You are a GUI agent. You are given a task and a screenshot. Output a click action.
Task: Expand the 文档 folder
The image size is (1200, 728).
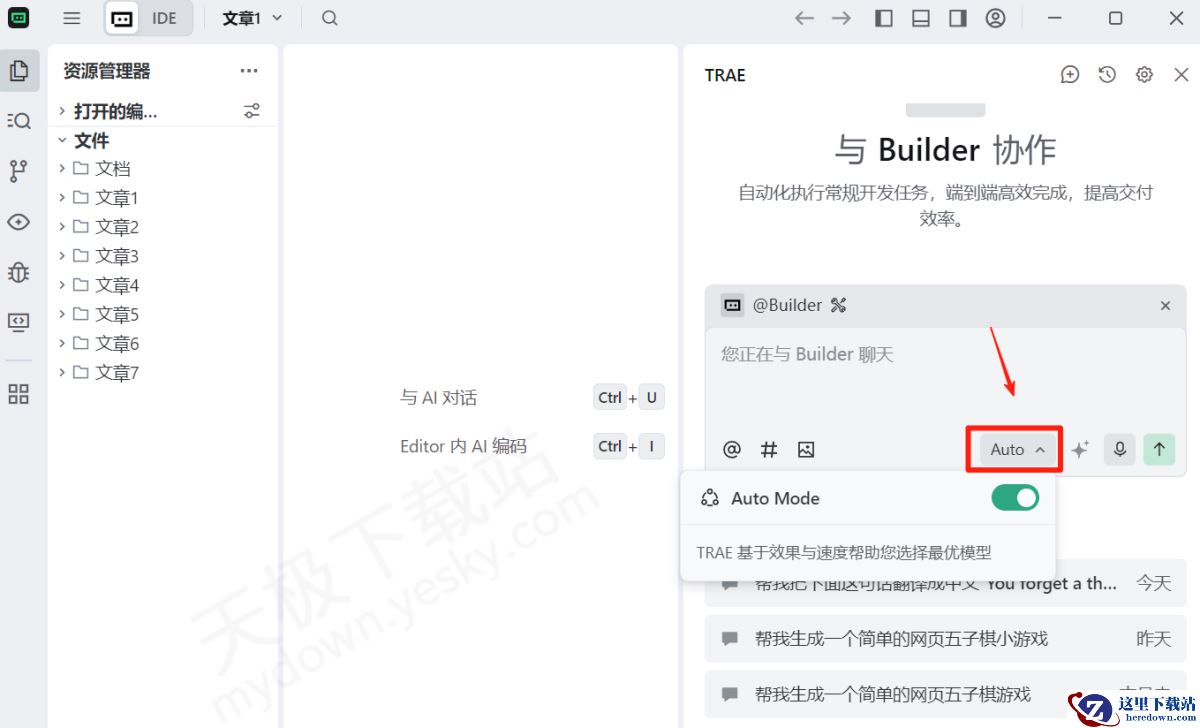pos(165,169)
